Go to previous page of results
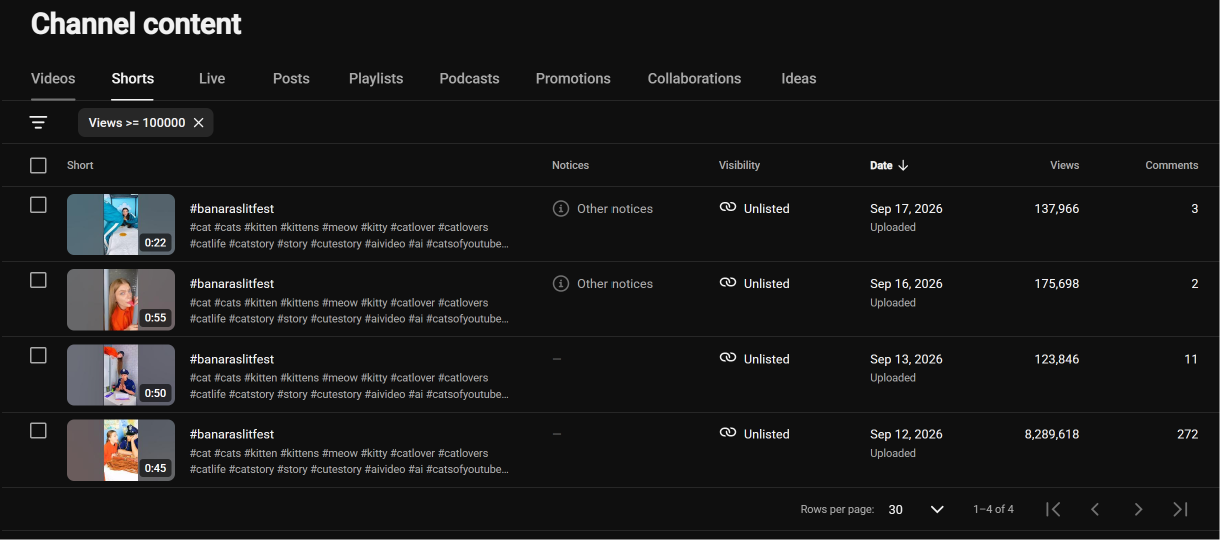 pyautogui.click(x=1095, y=509)
